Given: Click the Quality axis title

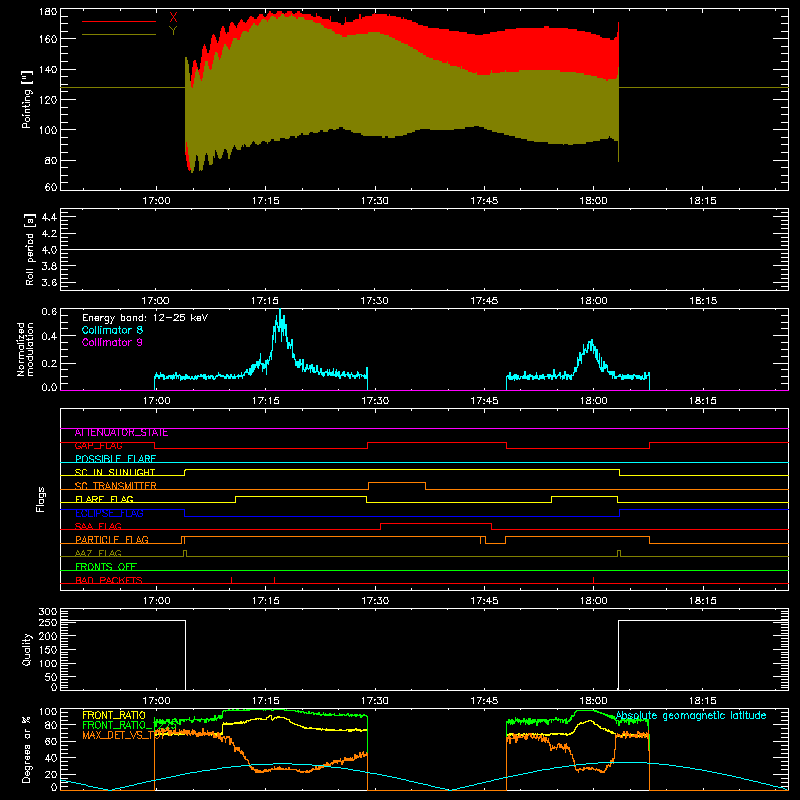Looking at the screenshot, I should [x=27, y=649].
